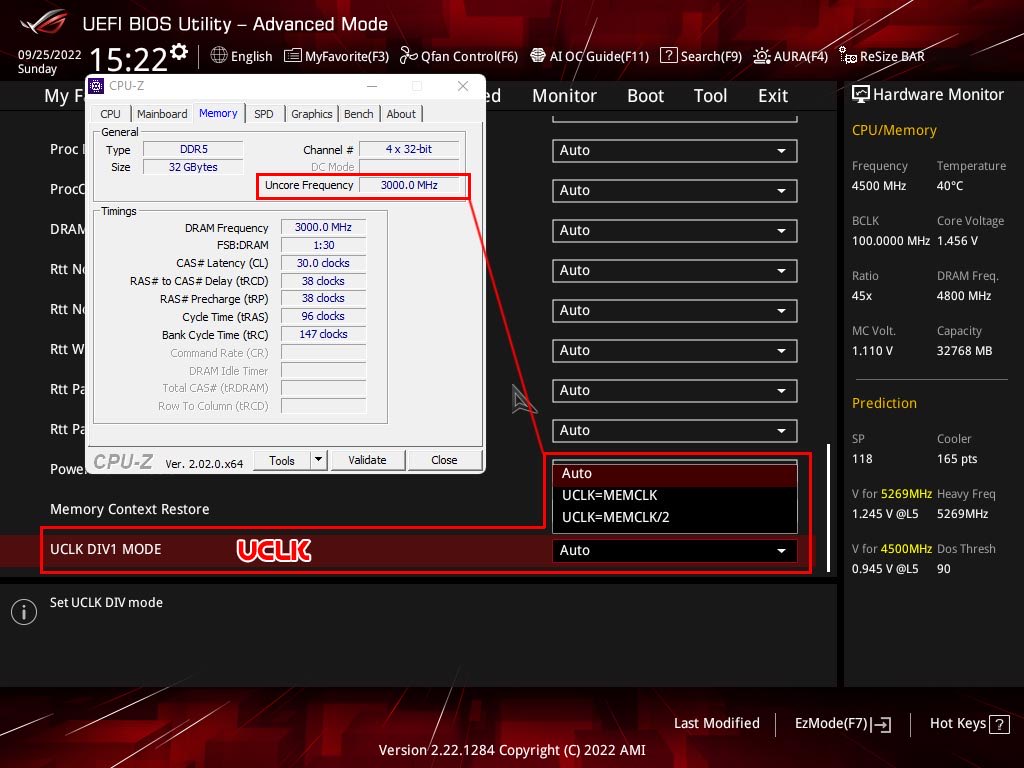
Task: Expand the Auto dropdown in second Rtt N row
Action: tap(675, 310)
